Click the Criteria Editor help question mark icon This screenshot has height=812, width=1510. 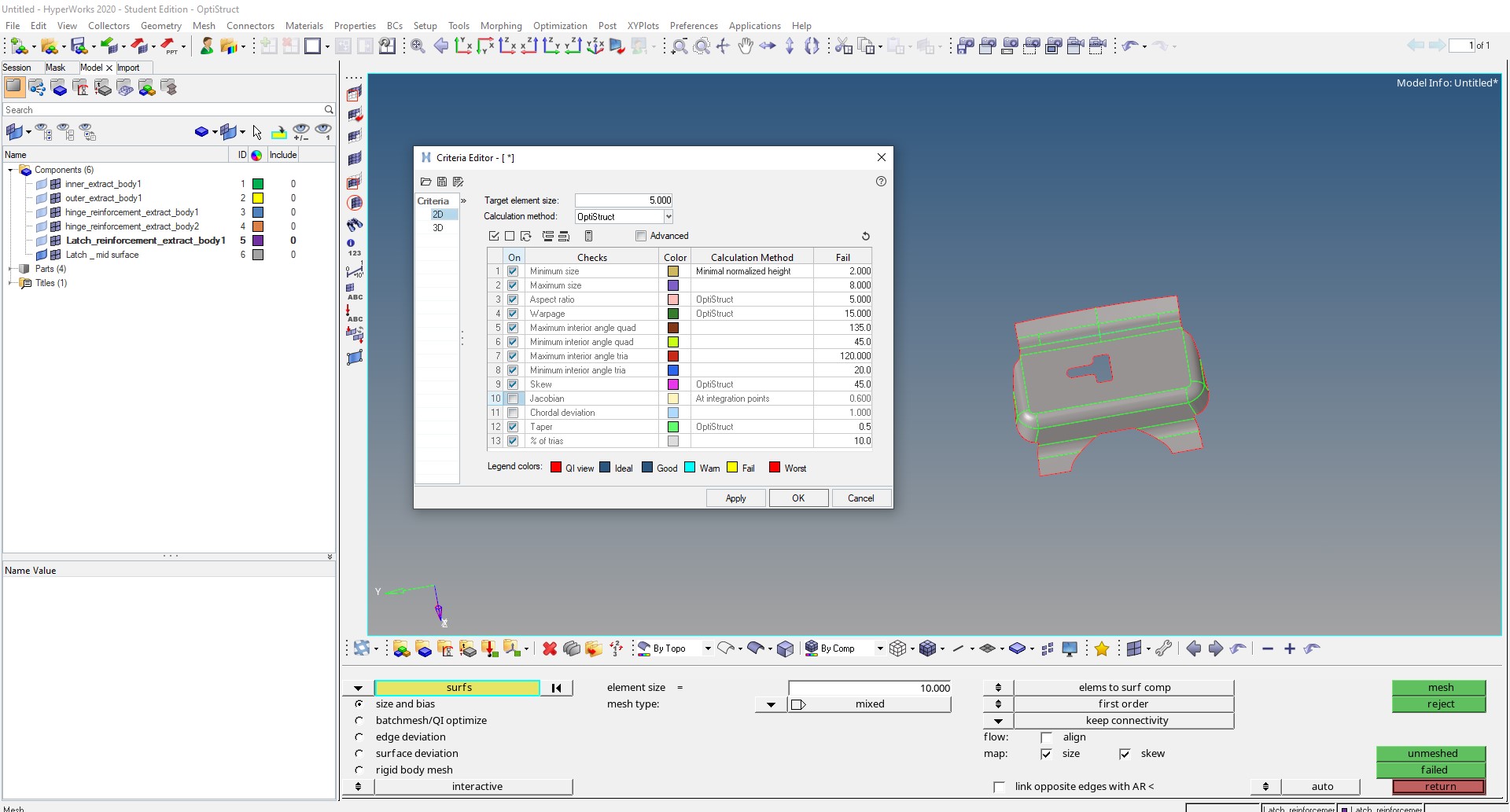(x=881, y=182)
